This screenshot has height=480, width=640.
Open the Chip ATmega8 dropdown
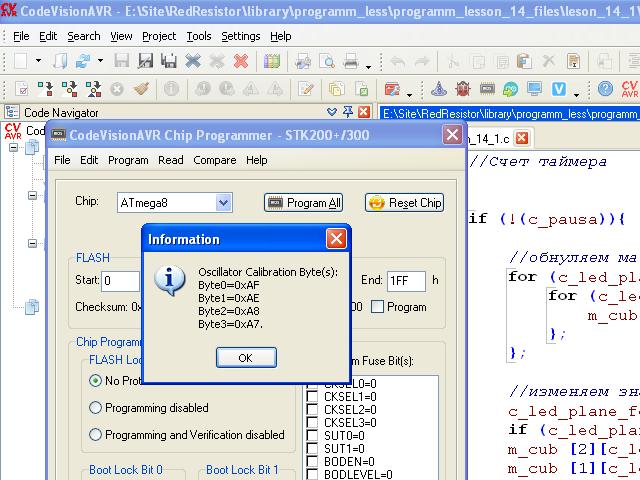point(223,203)
